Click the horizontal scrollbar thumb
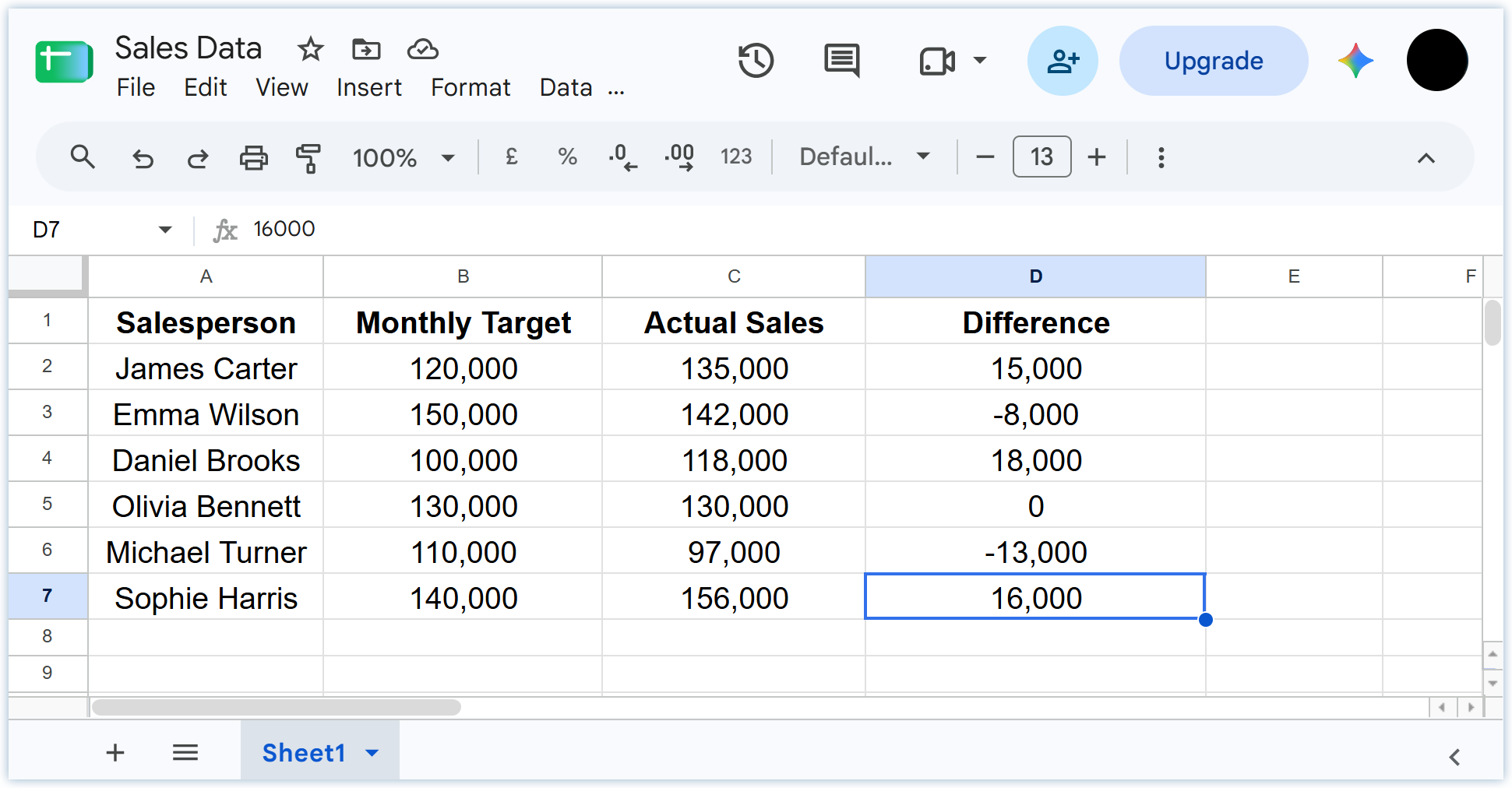This screenshot has width=1512, height=788. pos(277,707)
